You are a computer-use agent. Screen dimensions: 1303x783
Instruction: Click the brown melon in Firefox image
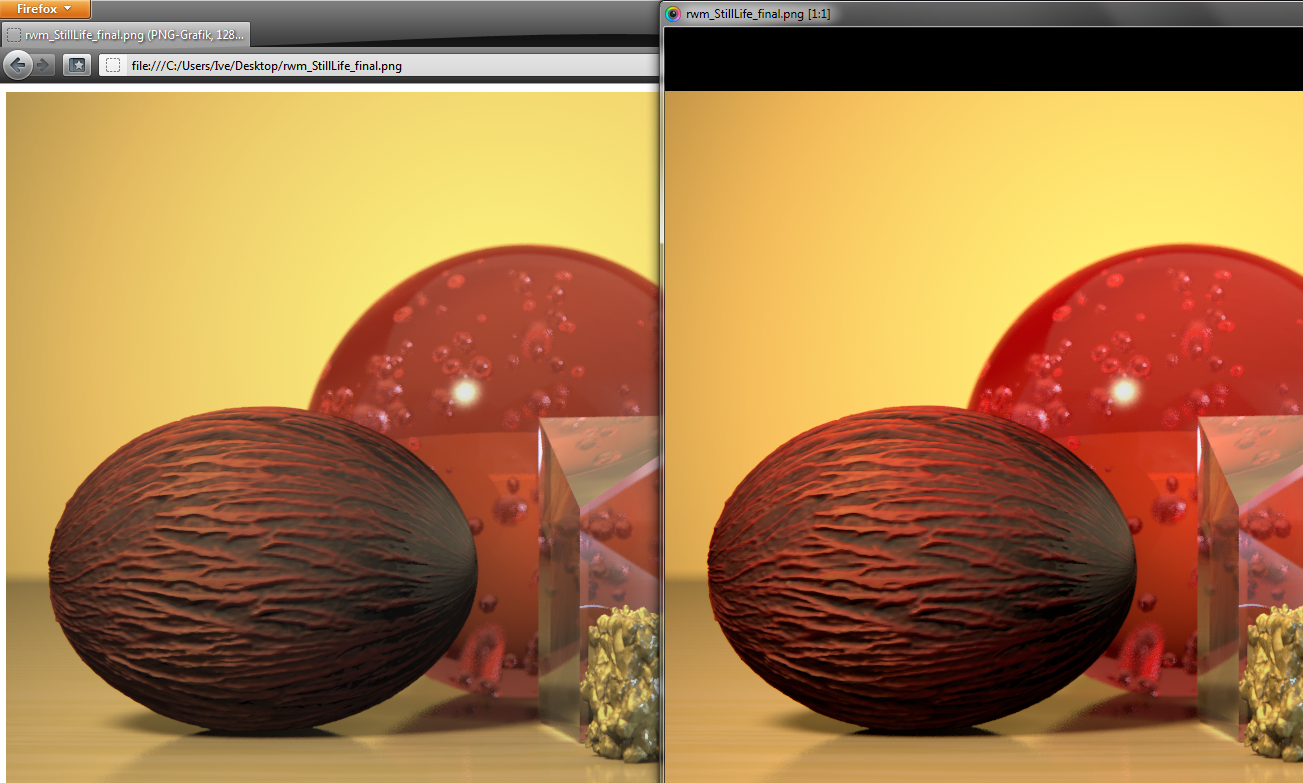[x=260, y=570]
